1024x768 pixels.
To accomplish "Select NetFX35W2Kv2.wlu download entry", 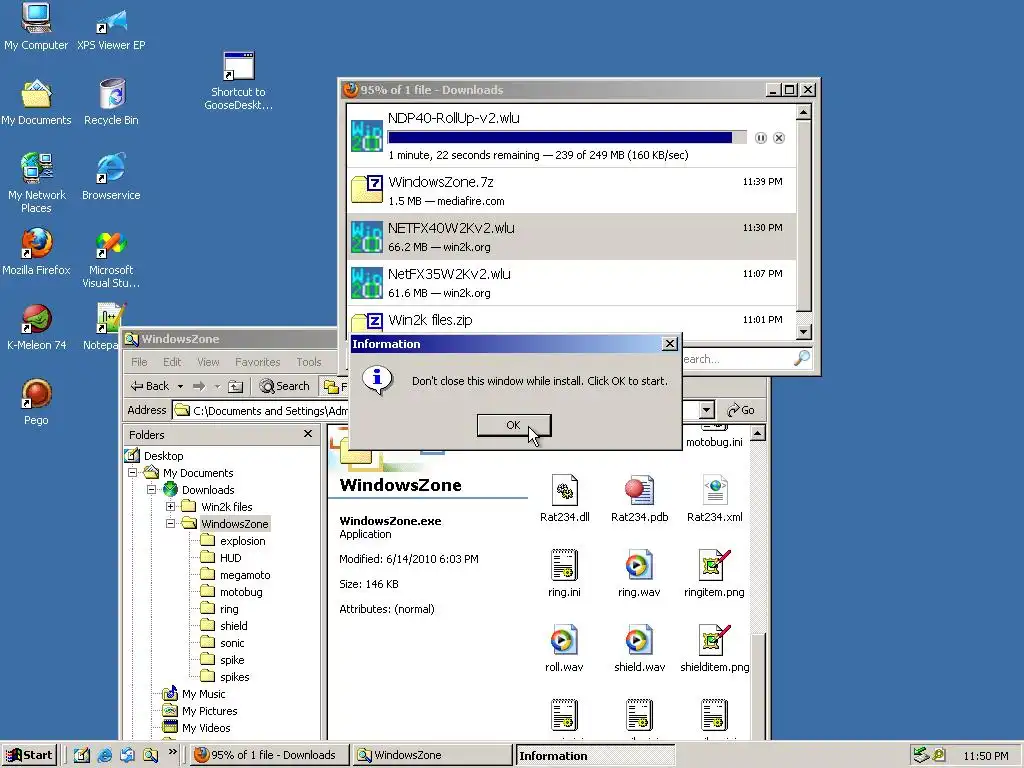I will [571, 282].
